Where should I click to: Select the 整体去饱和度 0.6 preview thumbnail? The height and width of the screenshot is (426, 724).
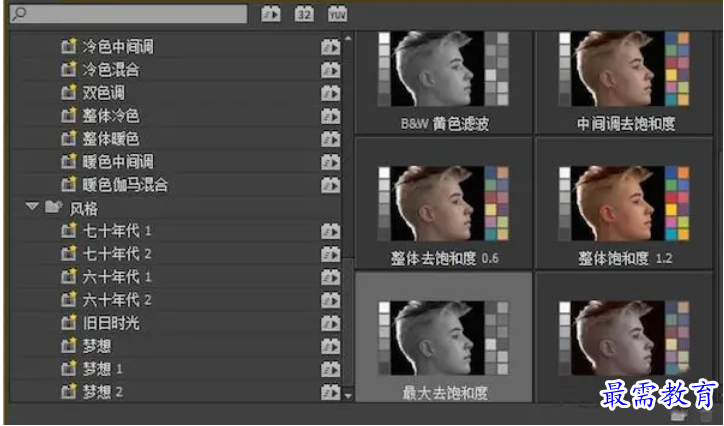pyautogui.click(x=443, y=204)
